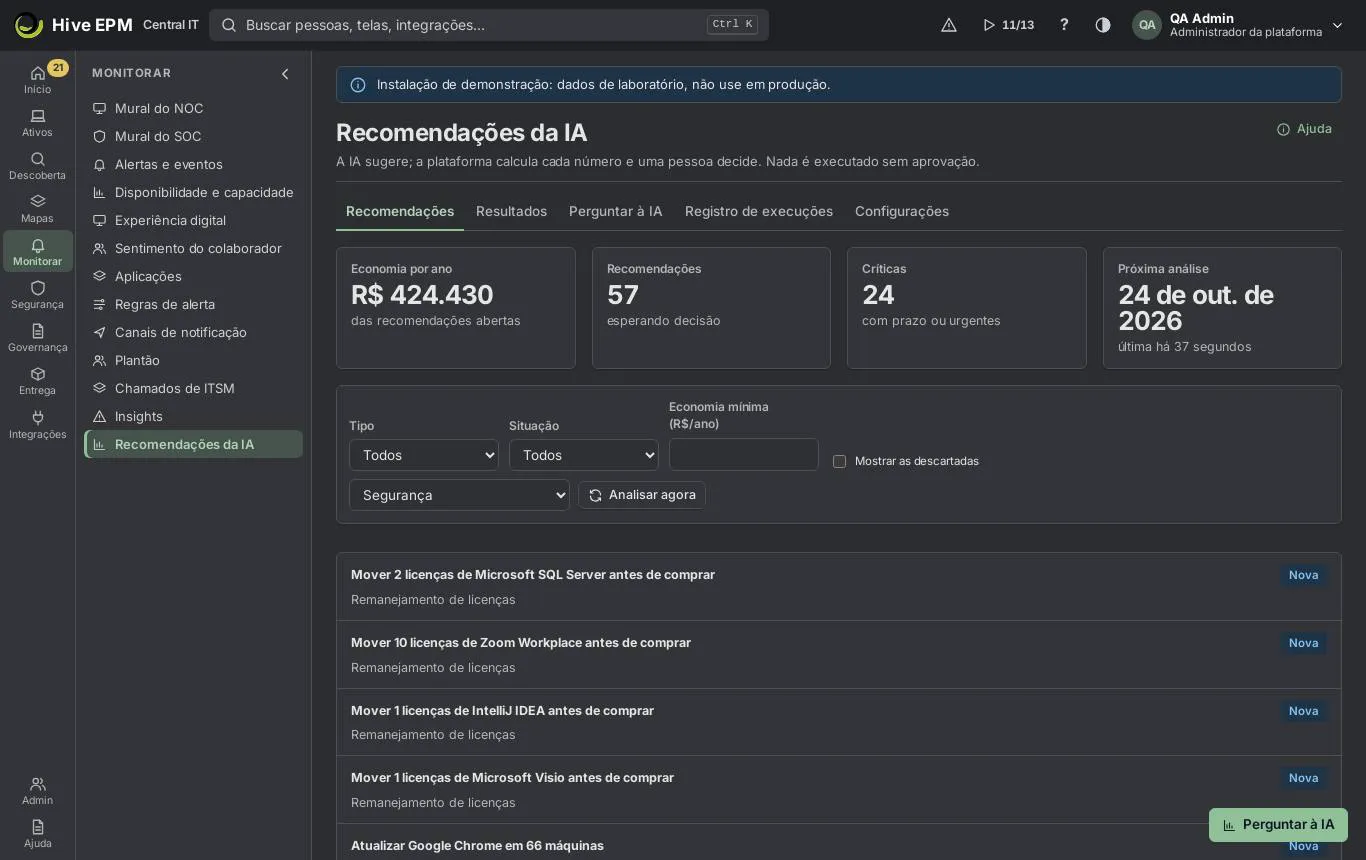Click the question mark help icon

pos(1064,25)
